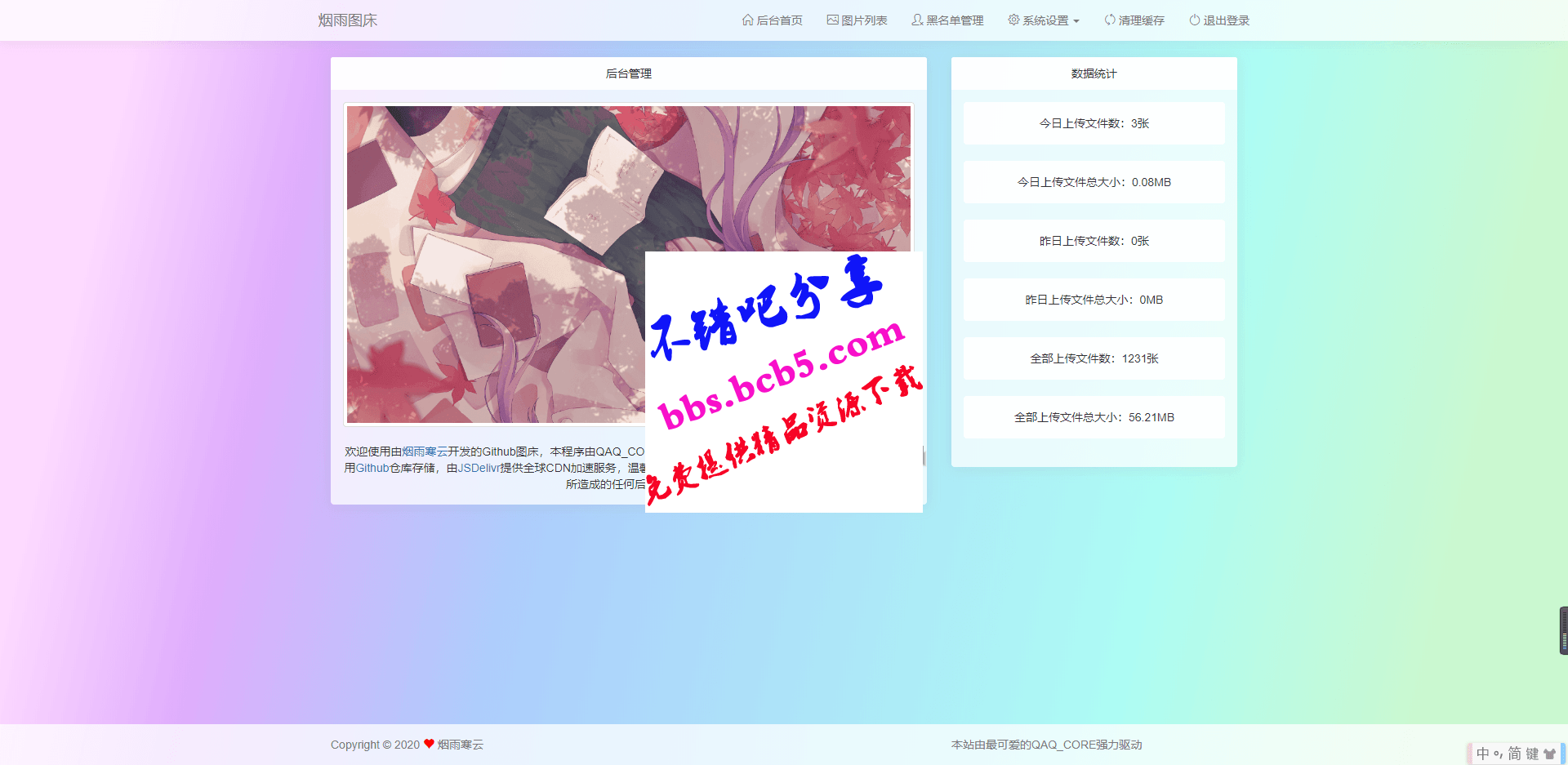Screen dimensions: 1568x765
Task: Click the dark scrollbar handle at right edge
Action: tap(1563, 630)
